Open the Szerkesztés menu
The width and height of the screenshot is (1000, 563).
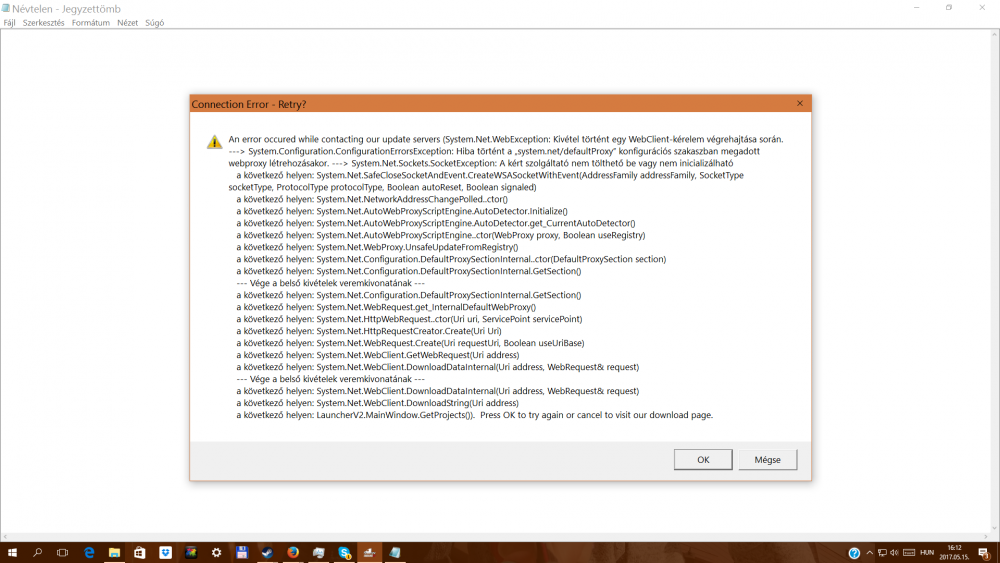(44, 23)
